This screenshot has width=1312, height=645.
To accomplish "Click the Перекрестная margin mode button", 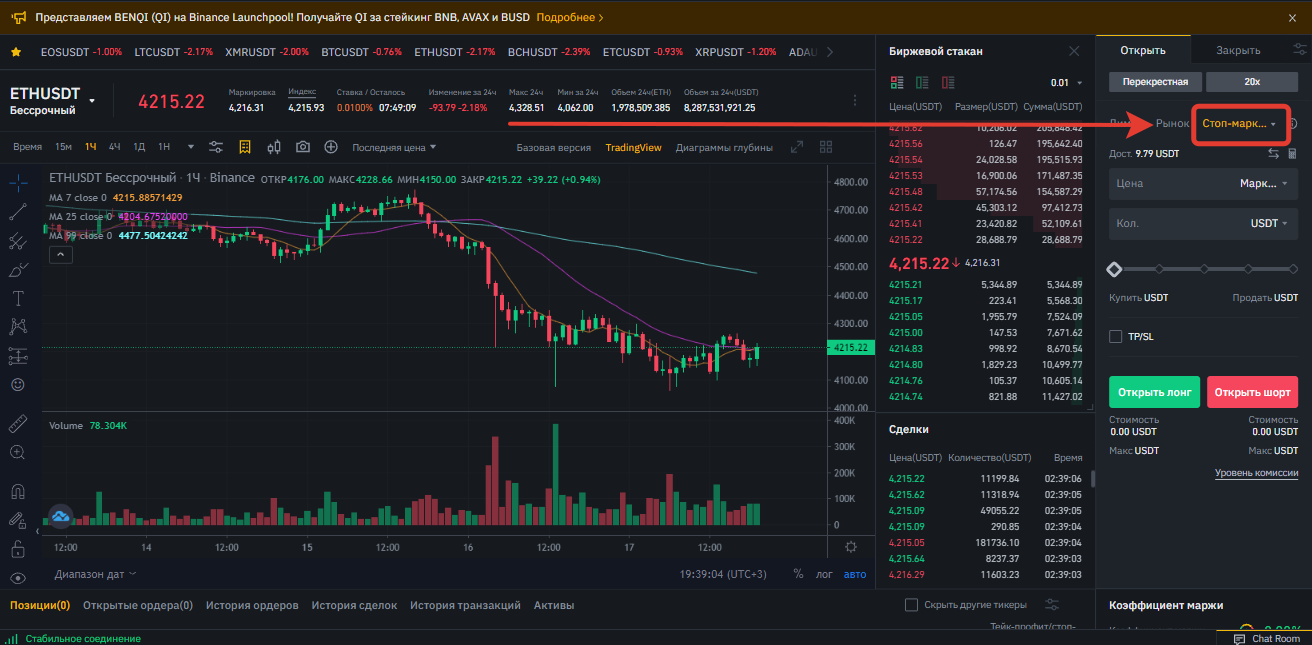I will 1155,82.
